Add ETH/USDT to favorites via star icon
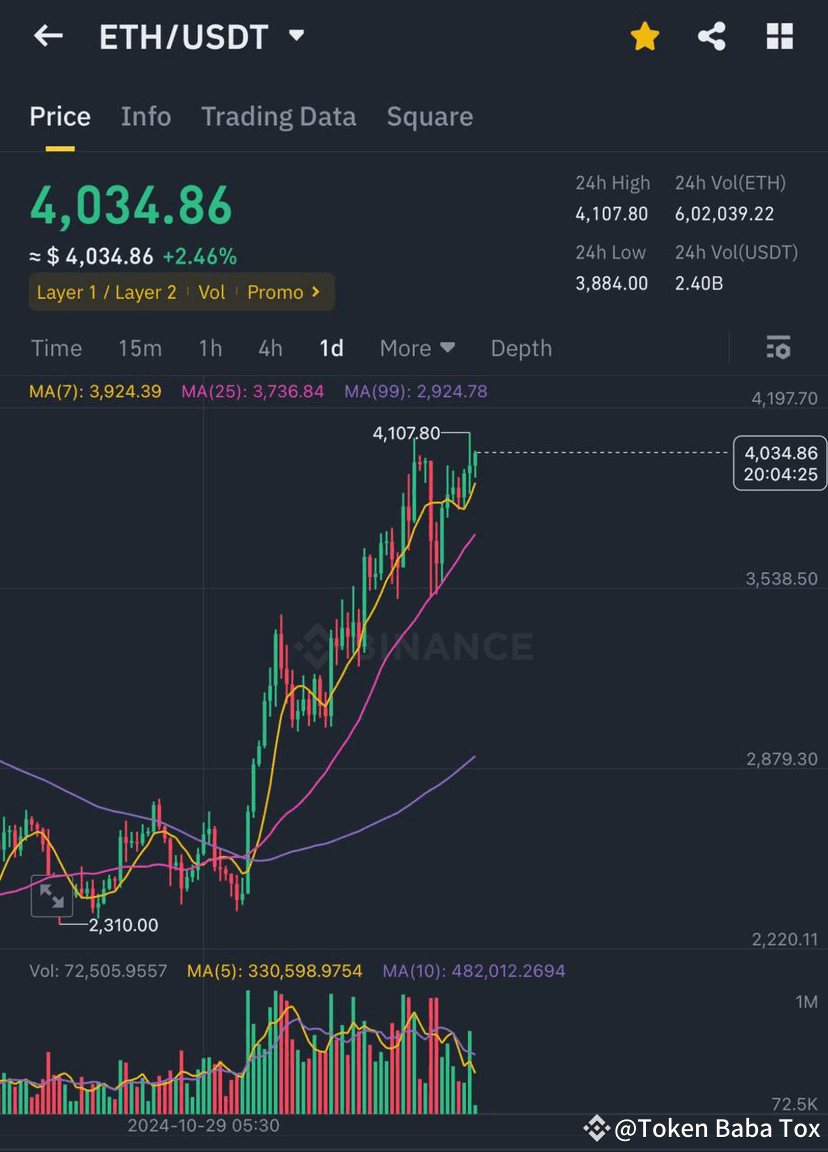 pyautogui.click(x=644, y=36)
